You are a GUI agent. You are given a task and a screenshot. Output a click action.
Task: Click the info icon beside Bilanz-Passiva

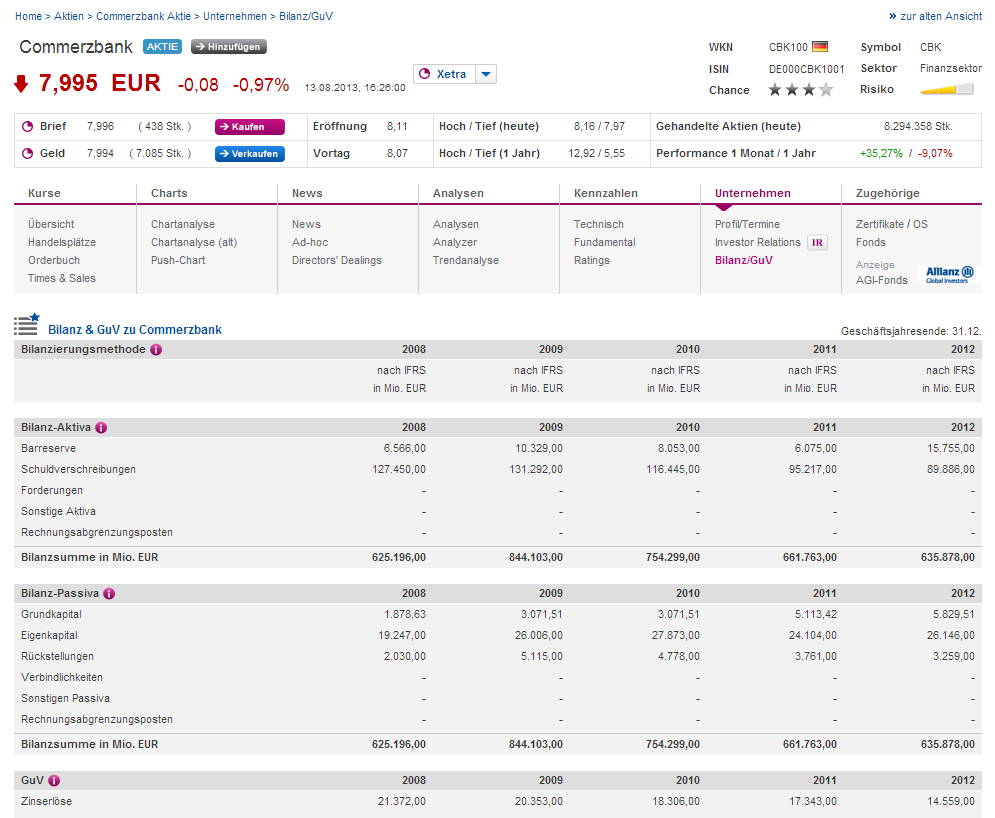pos(109,594)
